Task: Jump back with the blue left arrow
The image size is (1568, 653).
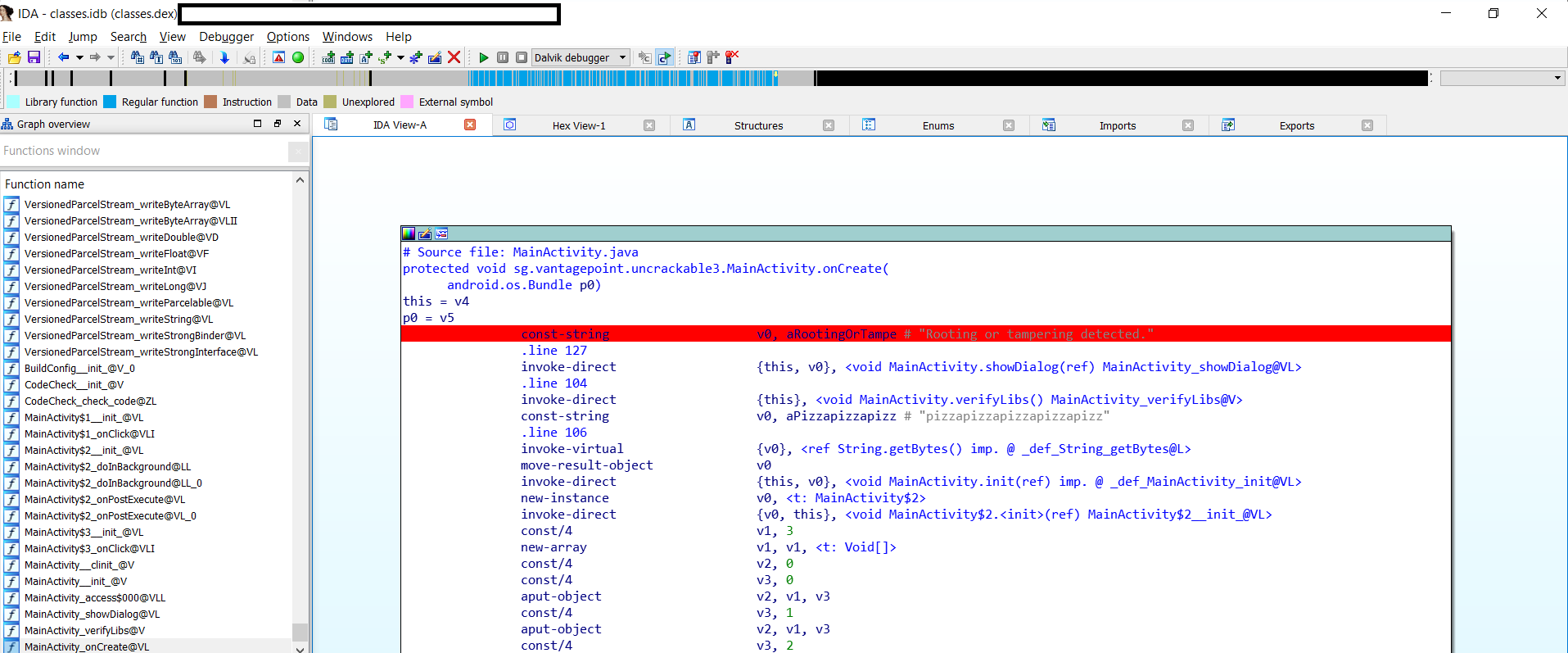Action: point(63,57)
